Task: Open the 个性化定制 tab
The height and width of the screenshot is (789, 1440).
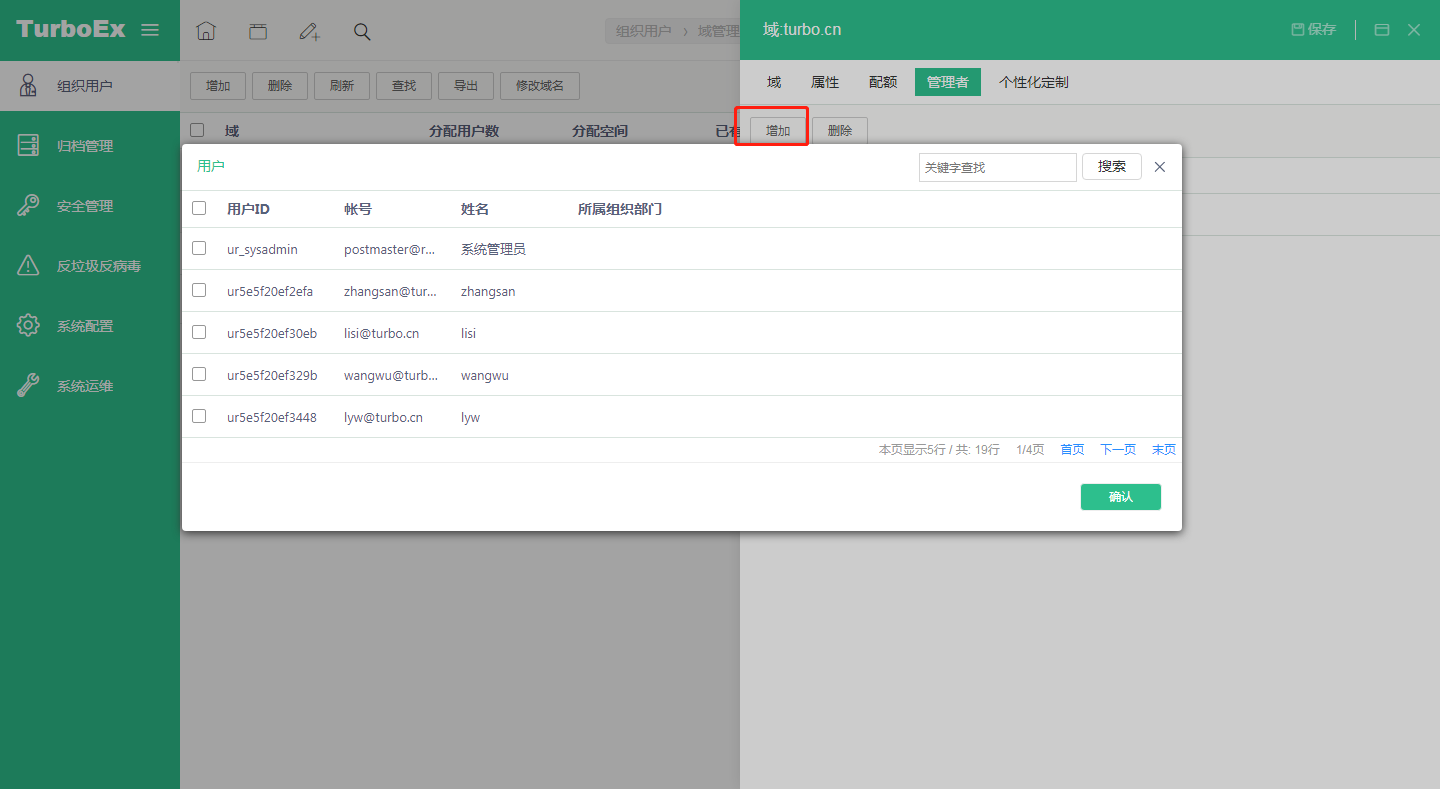Action: [1034, 82]
